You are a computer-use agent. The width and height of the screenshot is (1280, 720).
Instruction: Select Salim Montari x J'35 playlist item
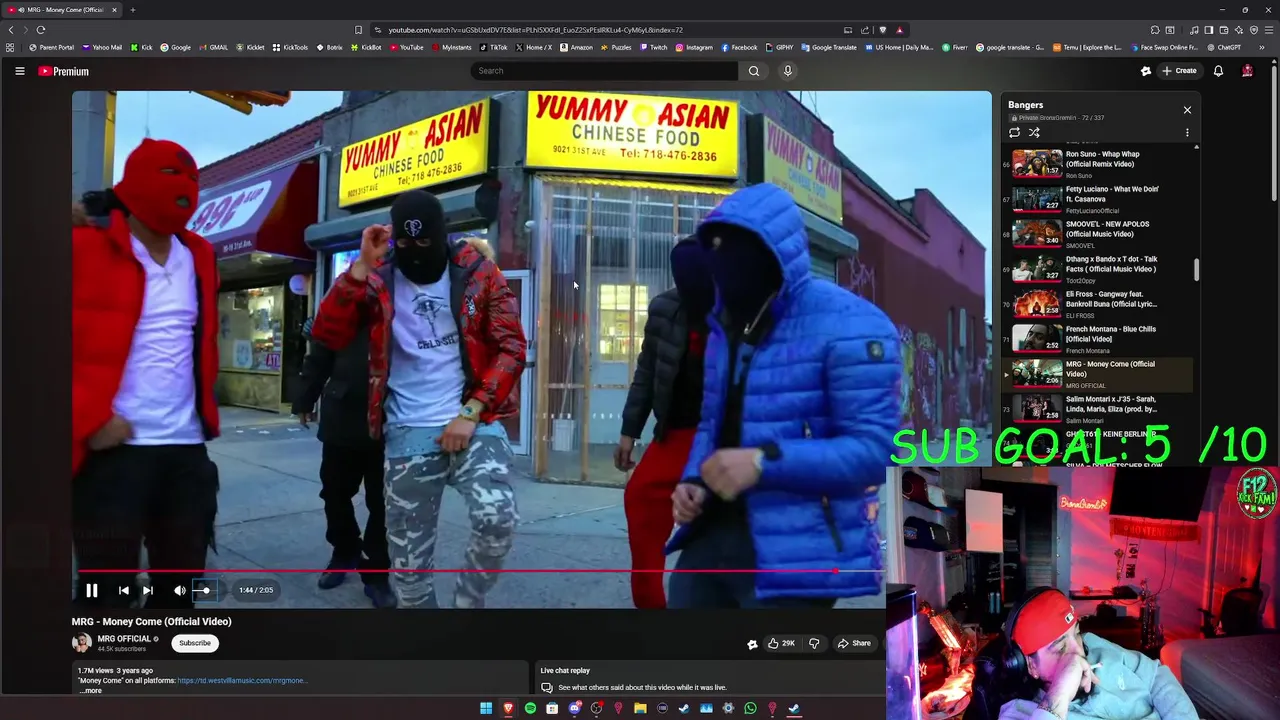click(1097, 408)
